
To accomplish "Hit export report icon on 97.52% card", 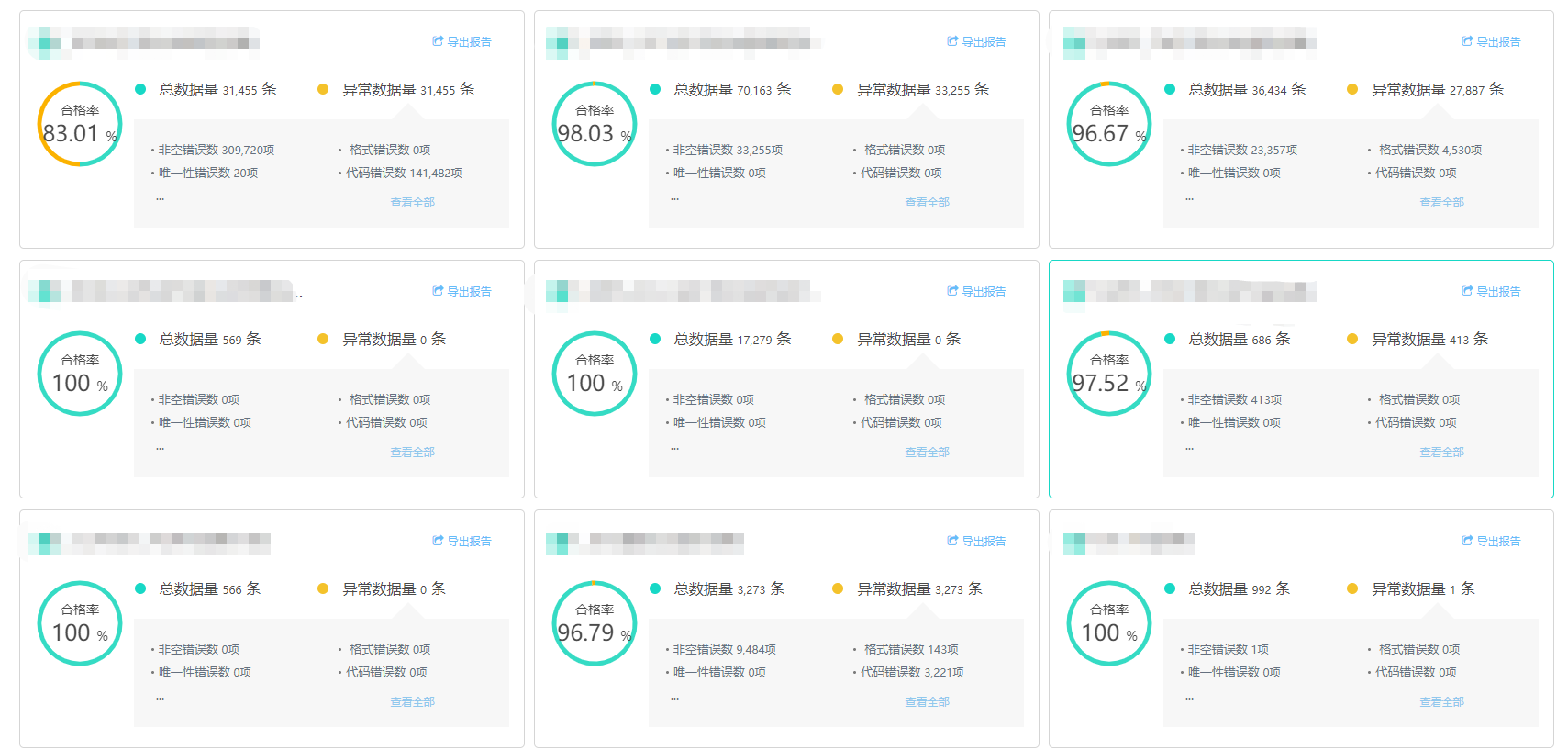I will click(1468, 291).
